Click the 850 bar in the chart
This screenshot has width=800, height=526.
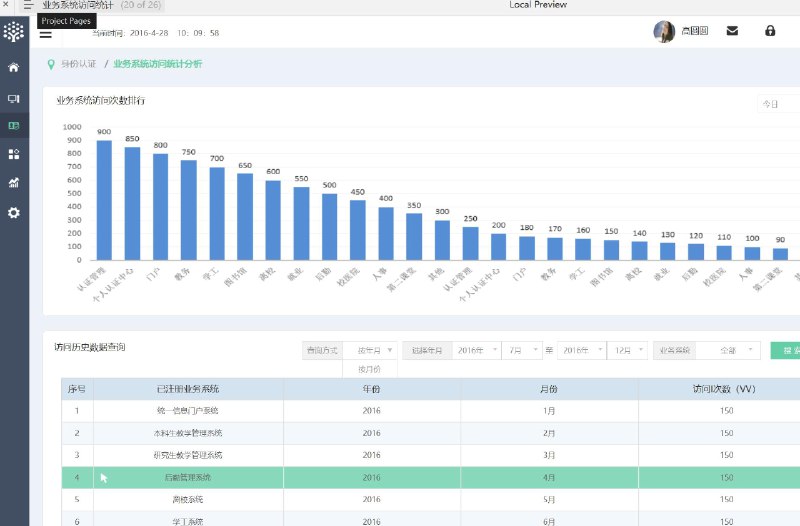click(132, 204)
